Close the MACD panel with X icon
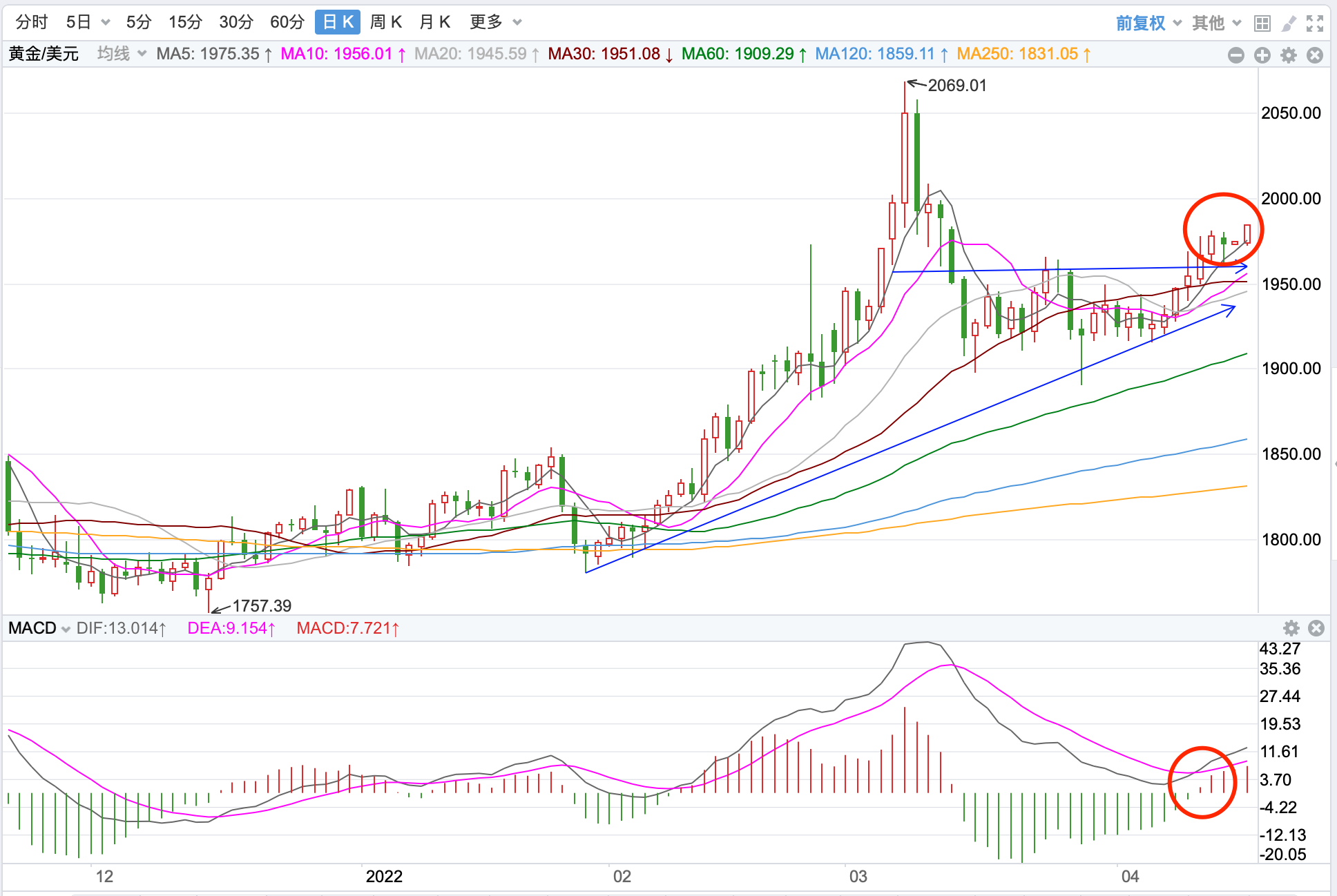The width and height of the screenshot is (1337, 896). [1316, 628]
